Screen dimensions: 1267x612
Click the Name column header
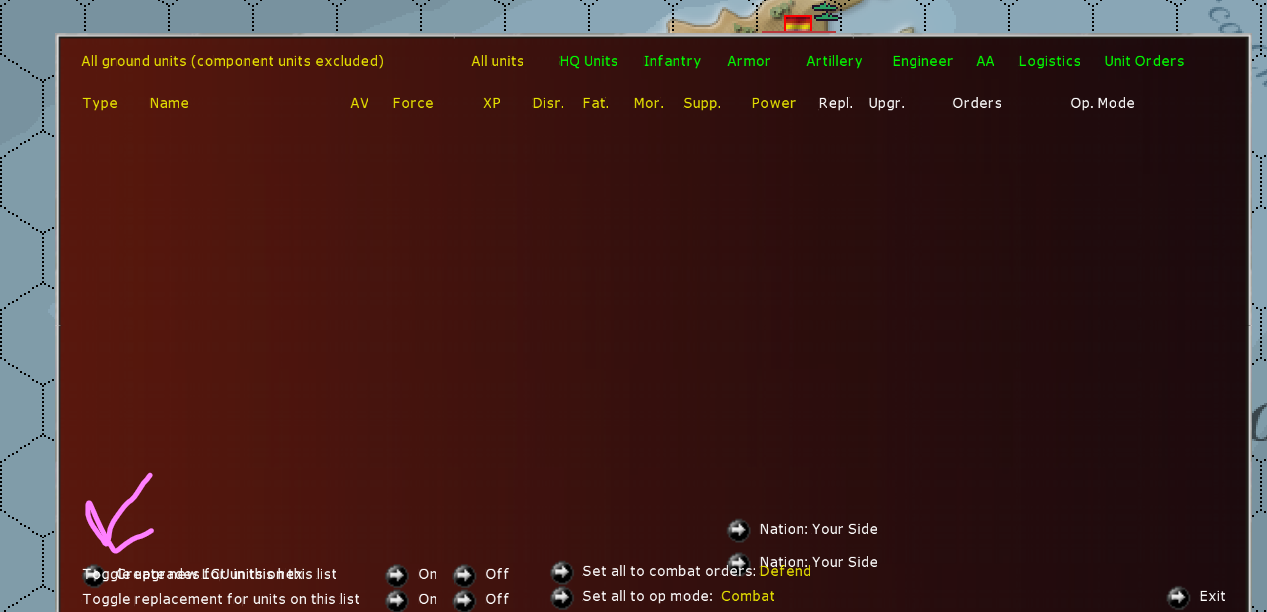click(168, 103)
